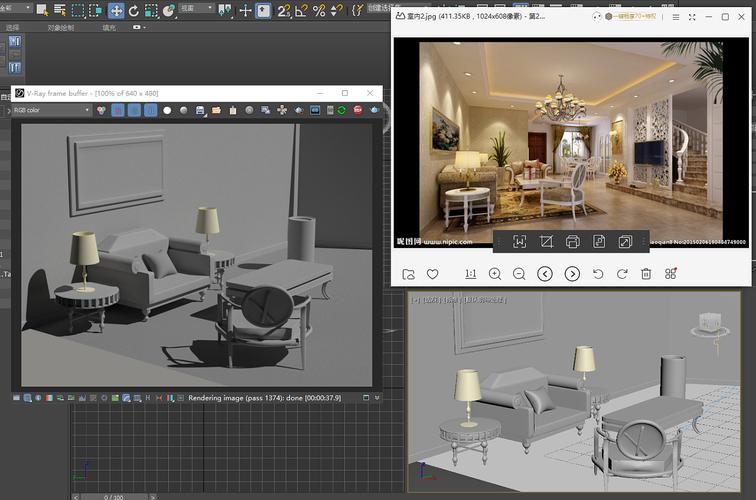
Task: Go to next image in photo viewer
Action: click(x=572, y=274)
